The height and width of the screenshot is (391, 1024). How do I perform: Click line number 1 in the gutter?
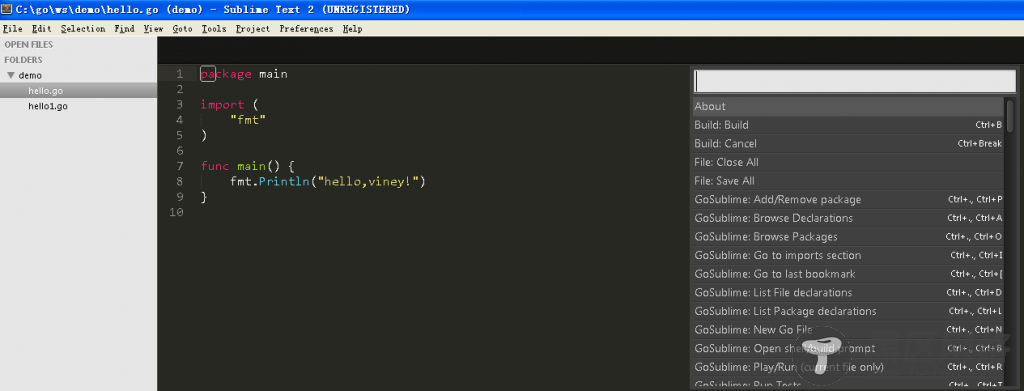pyautogui.click(x=180, y=74)
